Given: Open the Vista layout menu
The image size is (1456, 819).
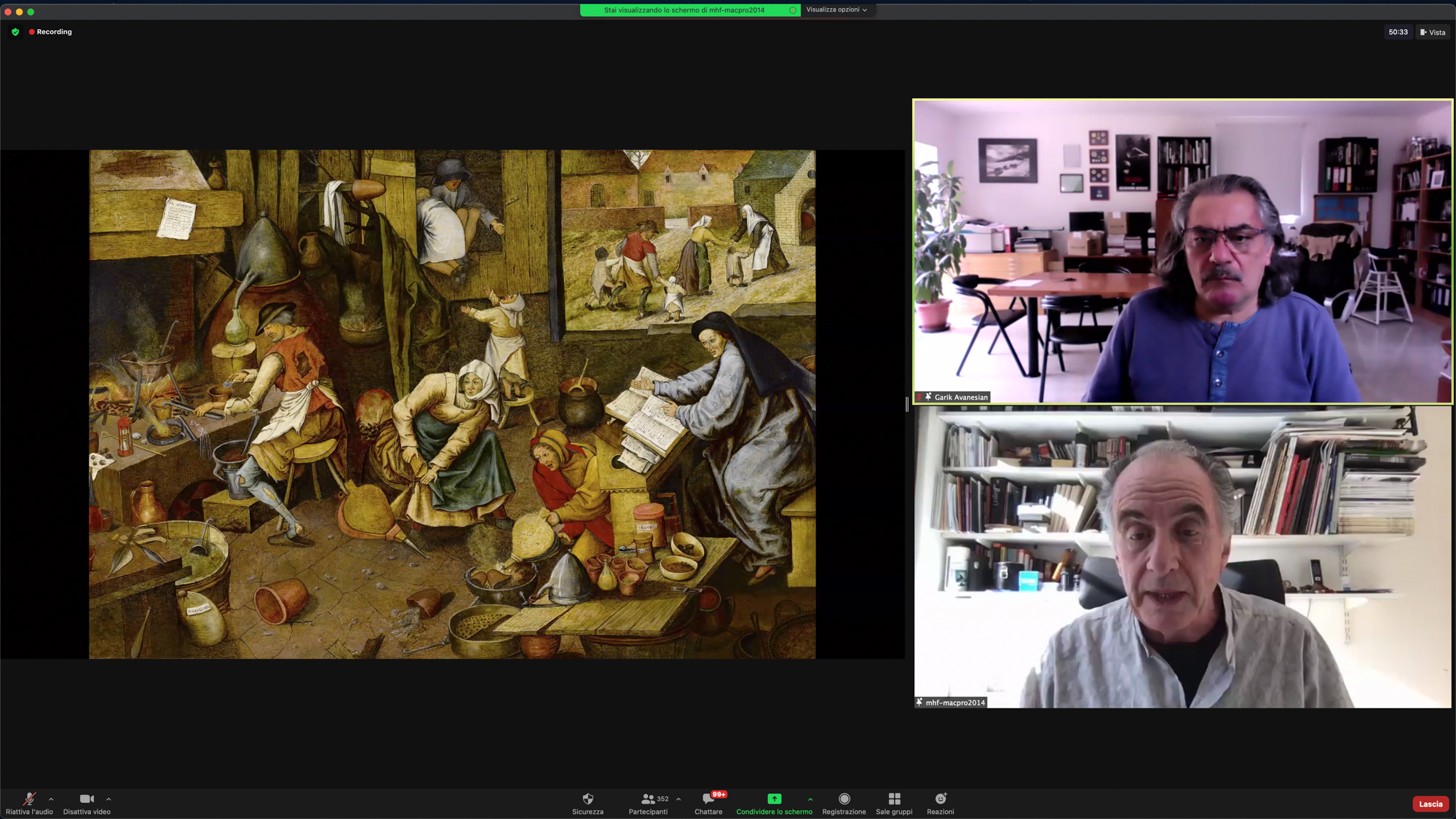Looking at the screenshot, I should 1433,32.
